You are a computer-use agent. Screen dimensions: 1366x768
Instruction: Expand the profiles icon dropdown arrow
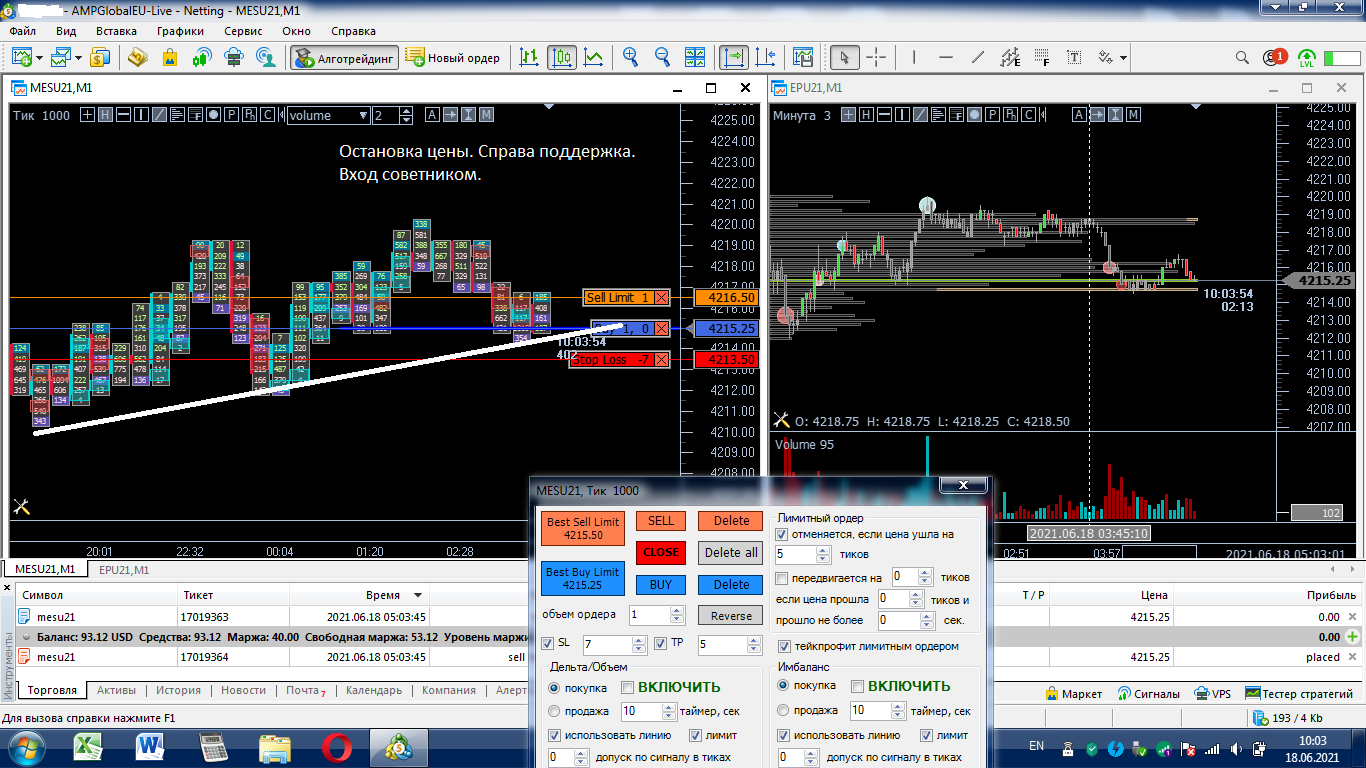point(79,58)
